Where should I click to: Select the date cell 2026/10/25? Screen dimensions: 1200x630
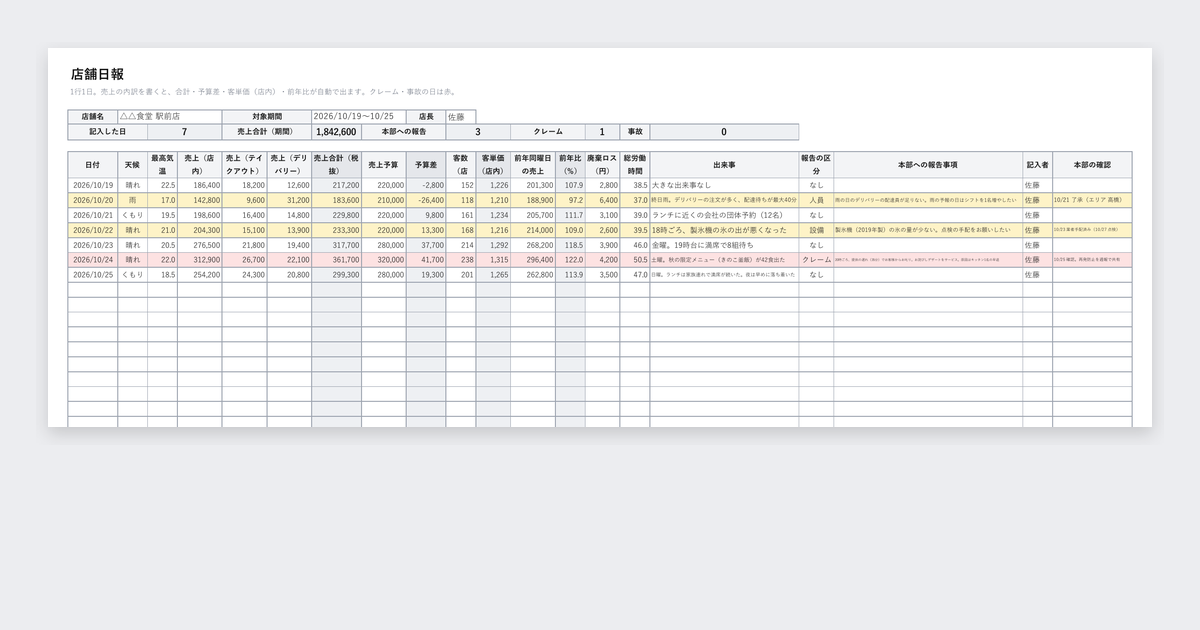pyautogui.click(x=92, y=275)
